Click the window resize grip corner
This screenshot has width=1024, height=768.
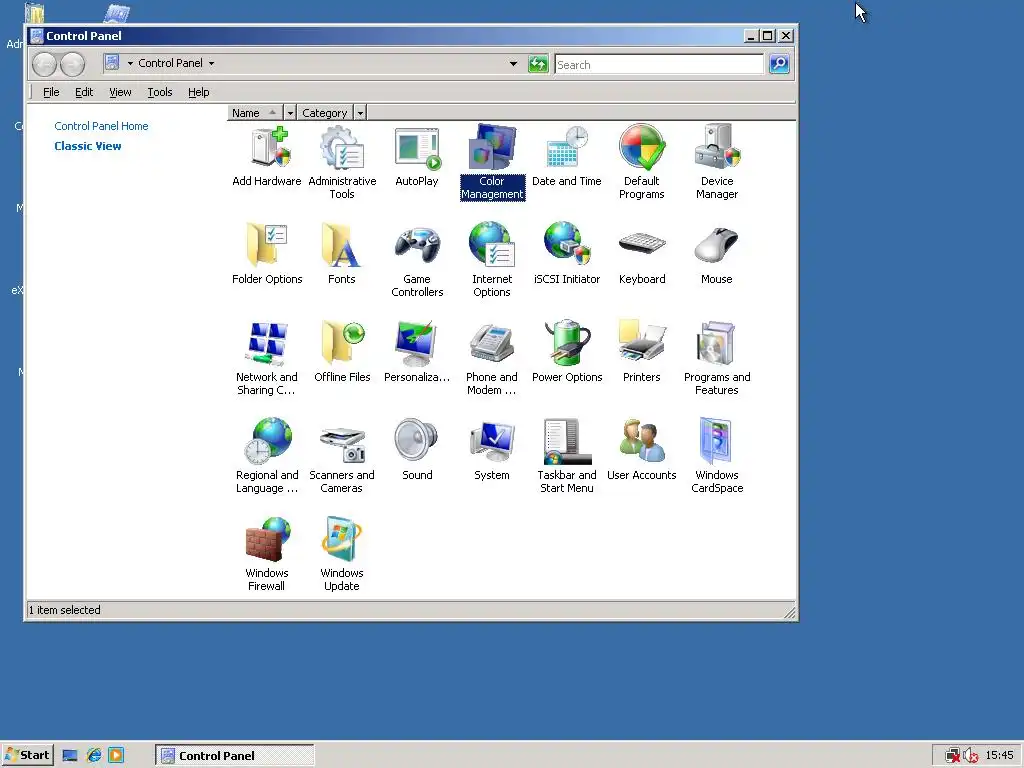point(790,612)
